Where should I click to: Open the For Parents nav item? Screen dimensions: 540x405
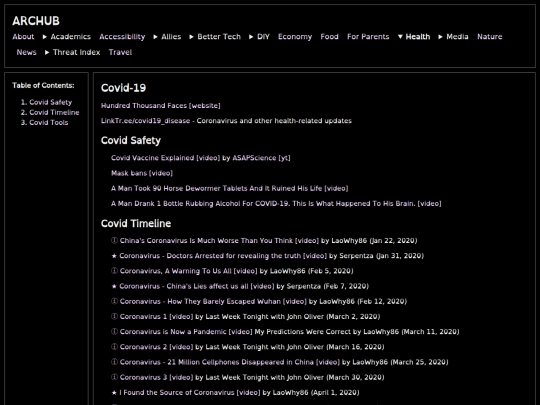point(368,37)
